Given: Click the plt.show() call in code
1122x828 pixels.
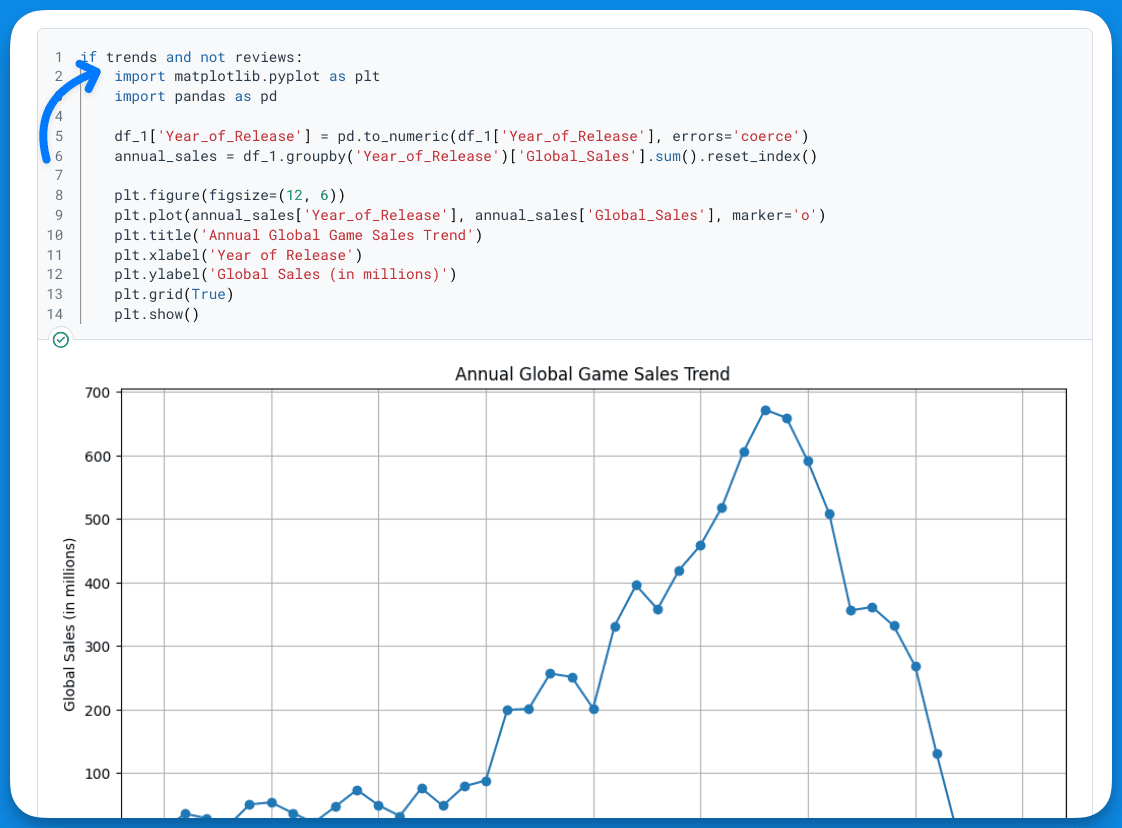Looking at the screenshot, I should [x=156, y=314].
